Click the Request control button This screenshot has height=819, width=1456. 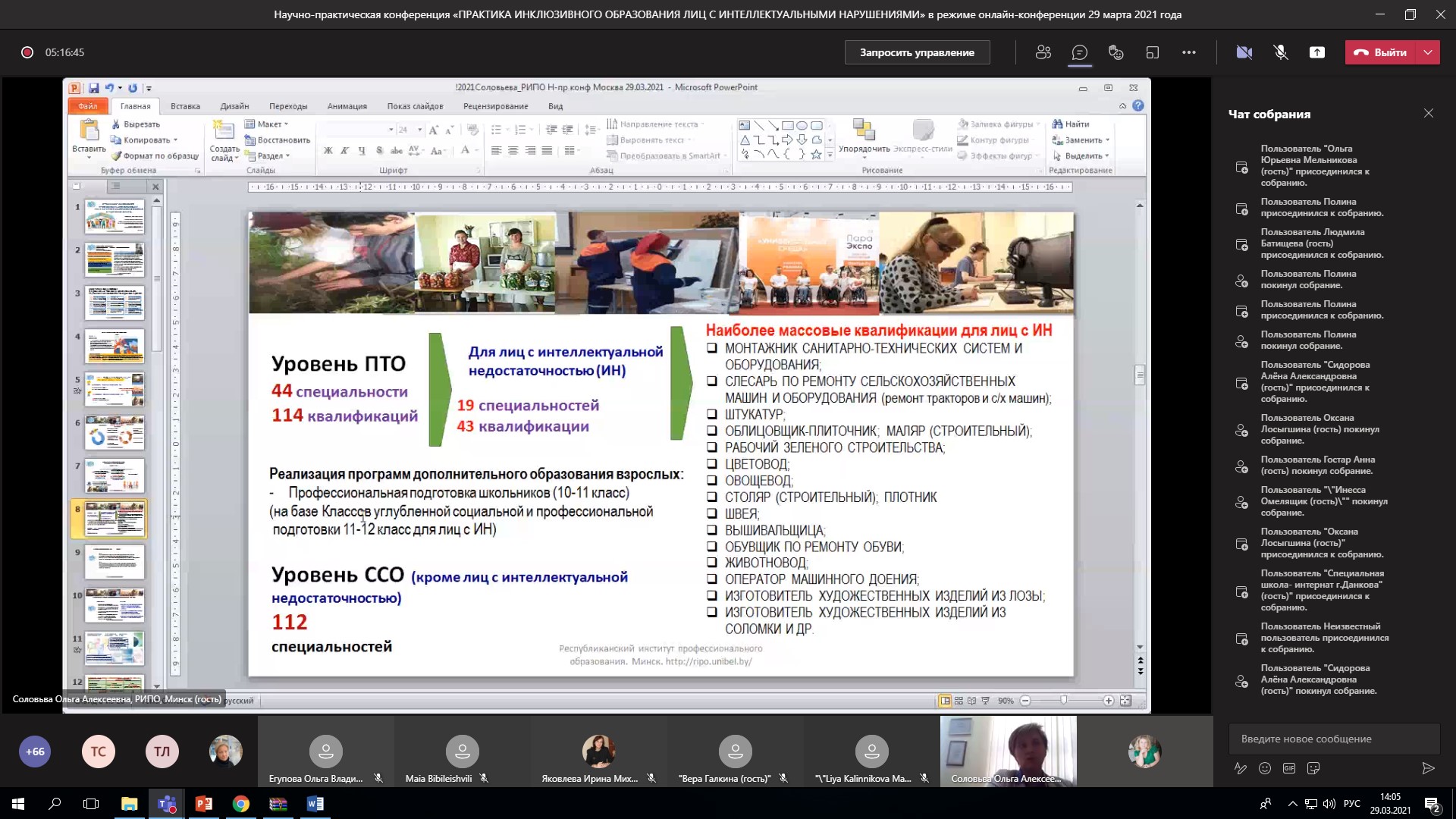[917, 52]
